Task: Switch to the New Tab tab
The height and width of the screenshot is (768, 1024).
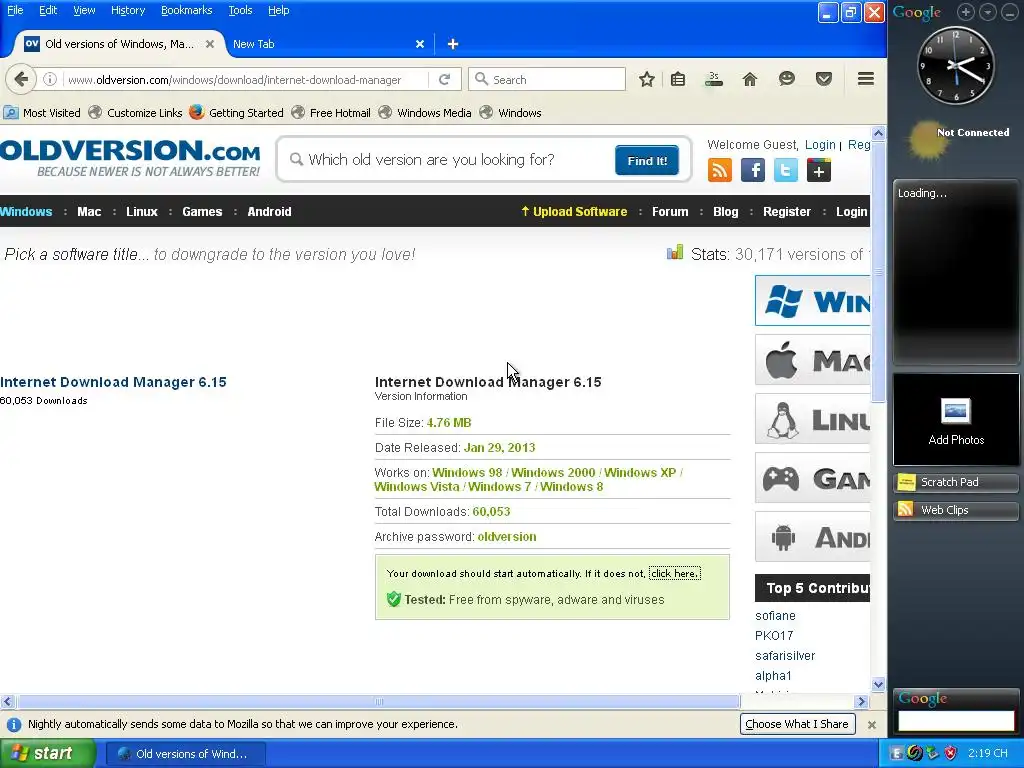Action: point(327,44)
